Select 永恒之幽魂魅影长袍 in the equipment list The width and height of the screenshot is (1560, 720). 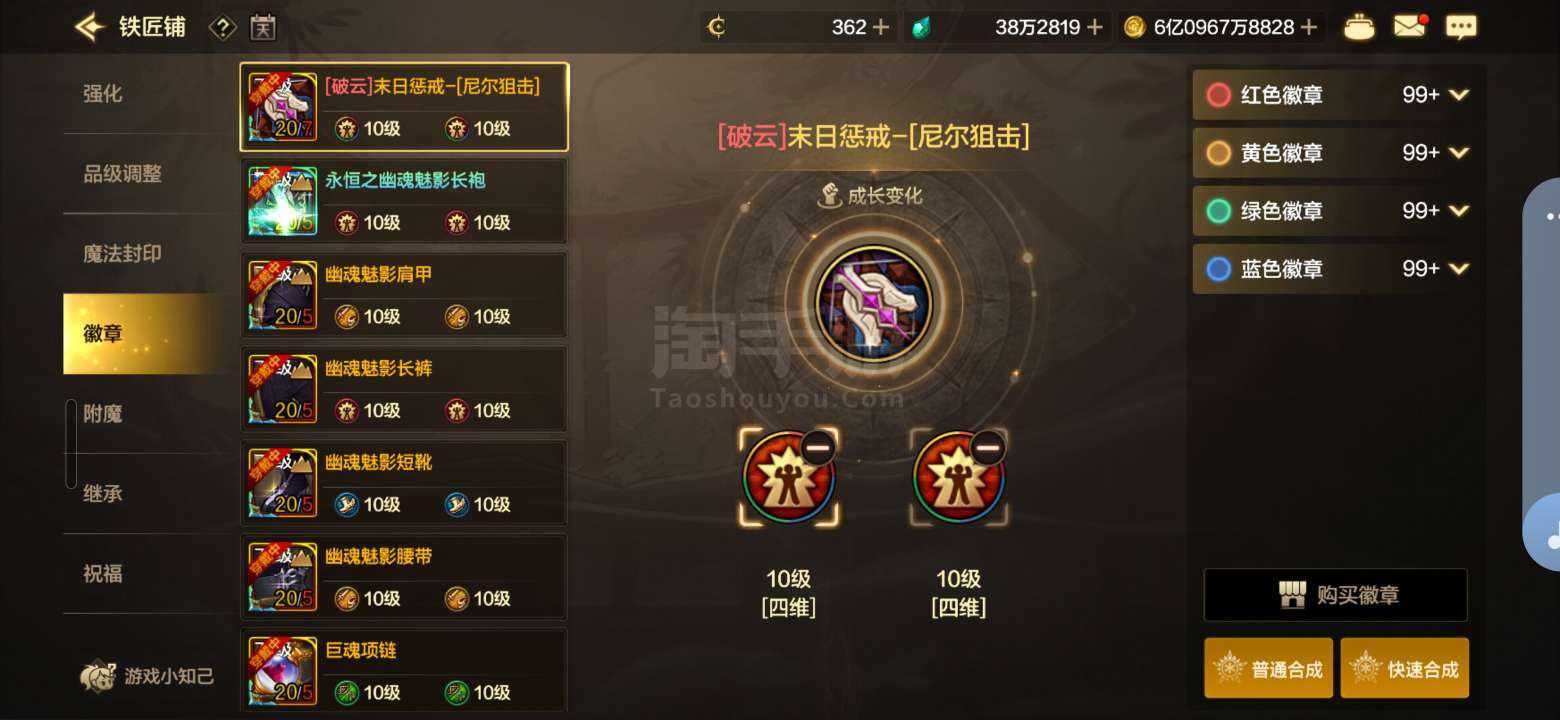pyautogui.click(x=404, y=201)
